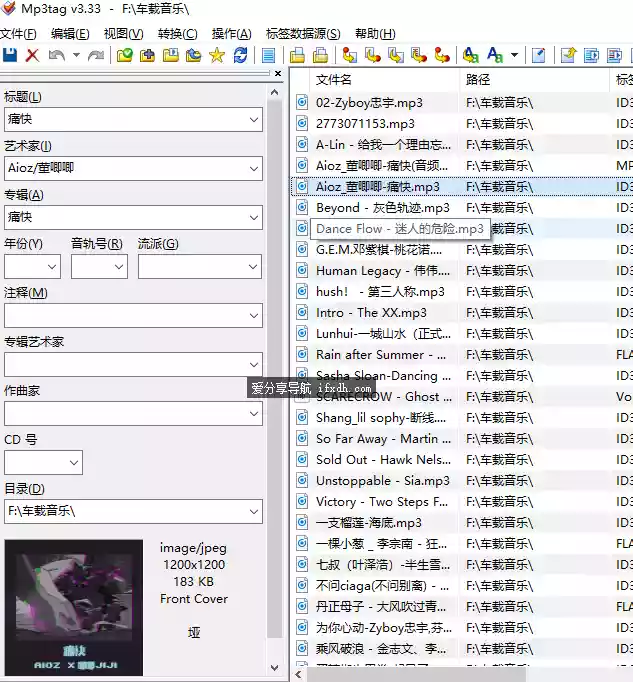Open the Actions toolbar dropdown arrow
Screen dimensions: 633x682
514,55
